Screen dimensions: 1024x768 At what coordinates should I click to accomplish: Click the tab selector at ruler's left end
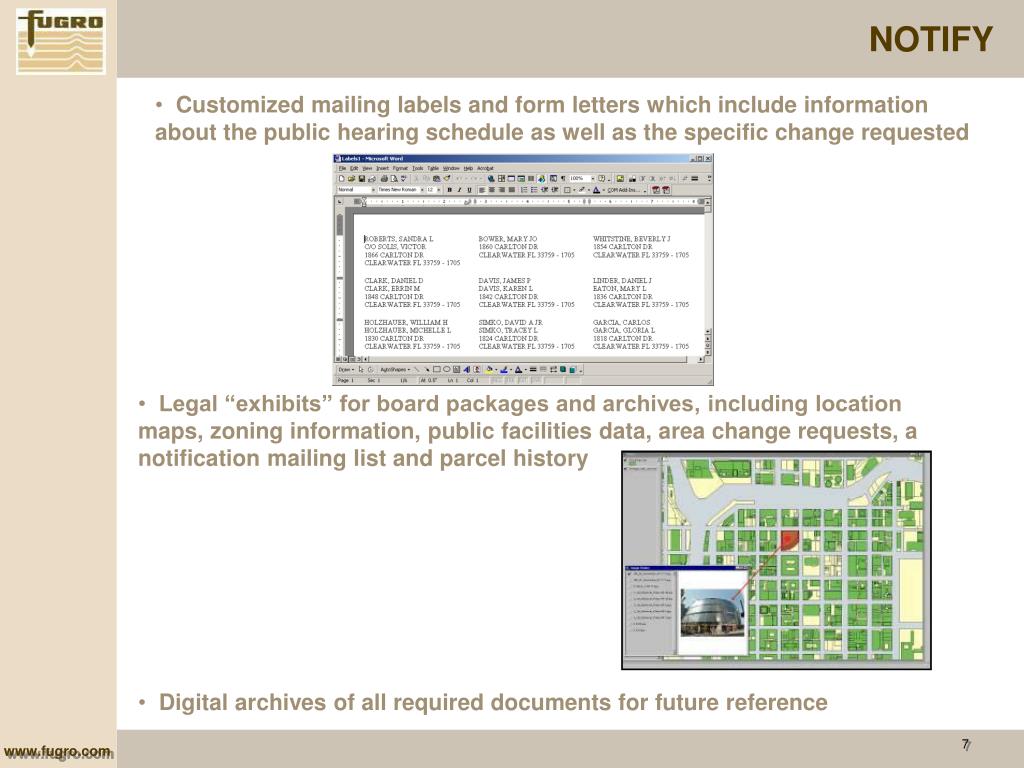pyautogui.click(x=339, y=202)
